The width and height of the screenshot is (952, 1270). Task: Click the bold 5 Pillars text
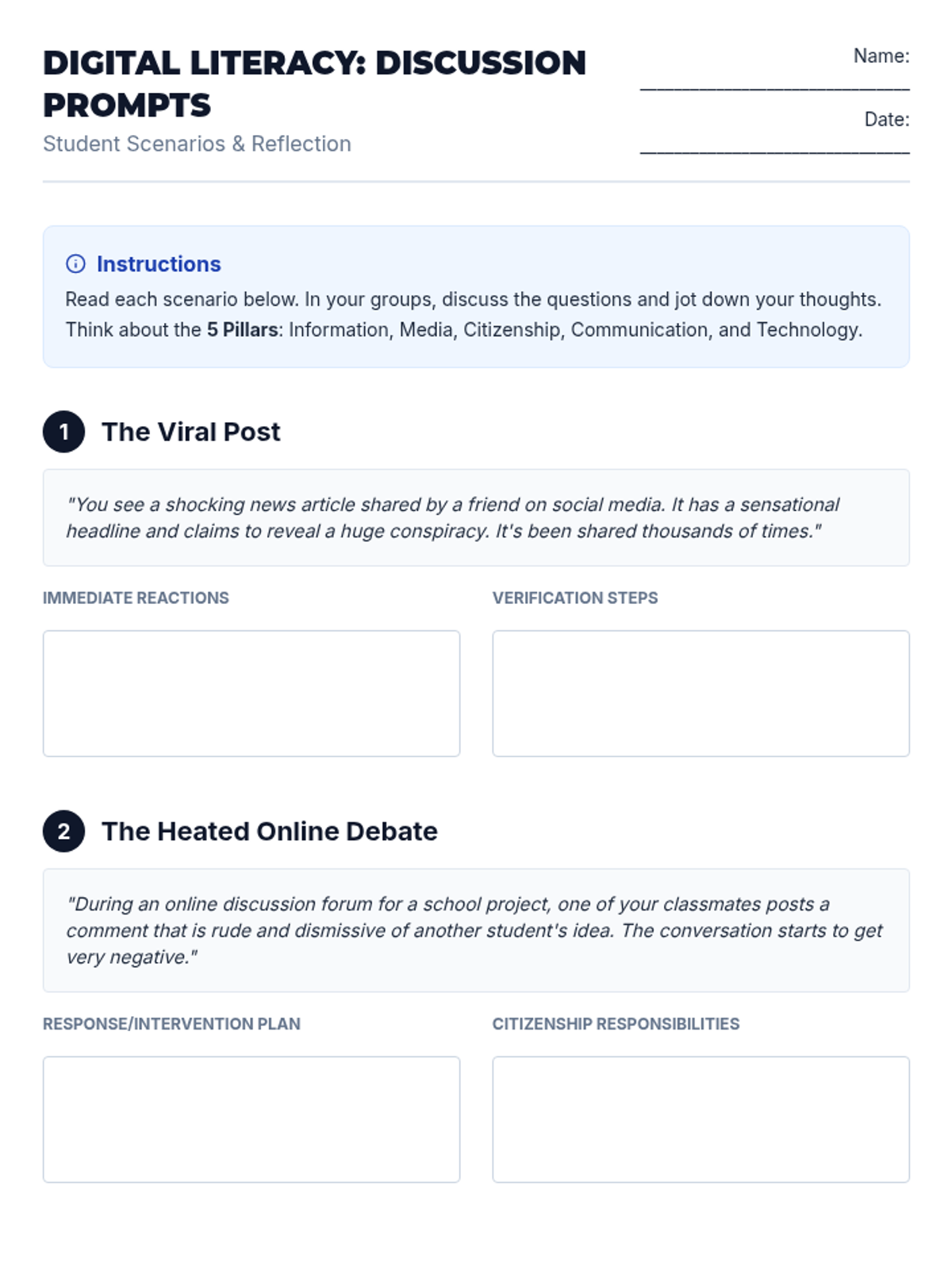pyautogui.click(x=243, y=329)
